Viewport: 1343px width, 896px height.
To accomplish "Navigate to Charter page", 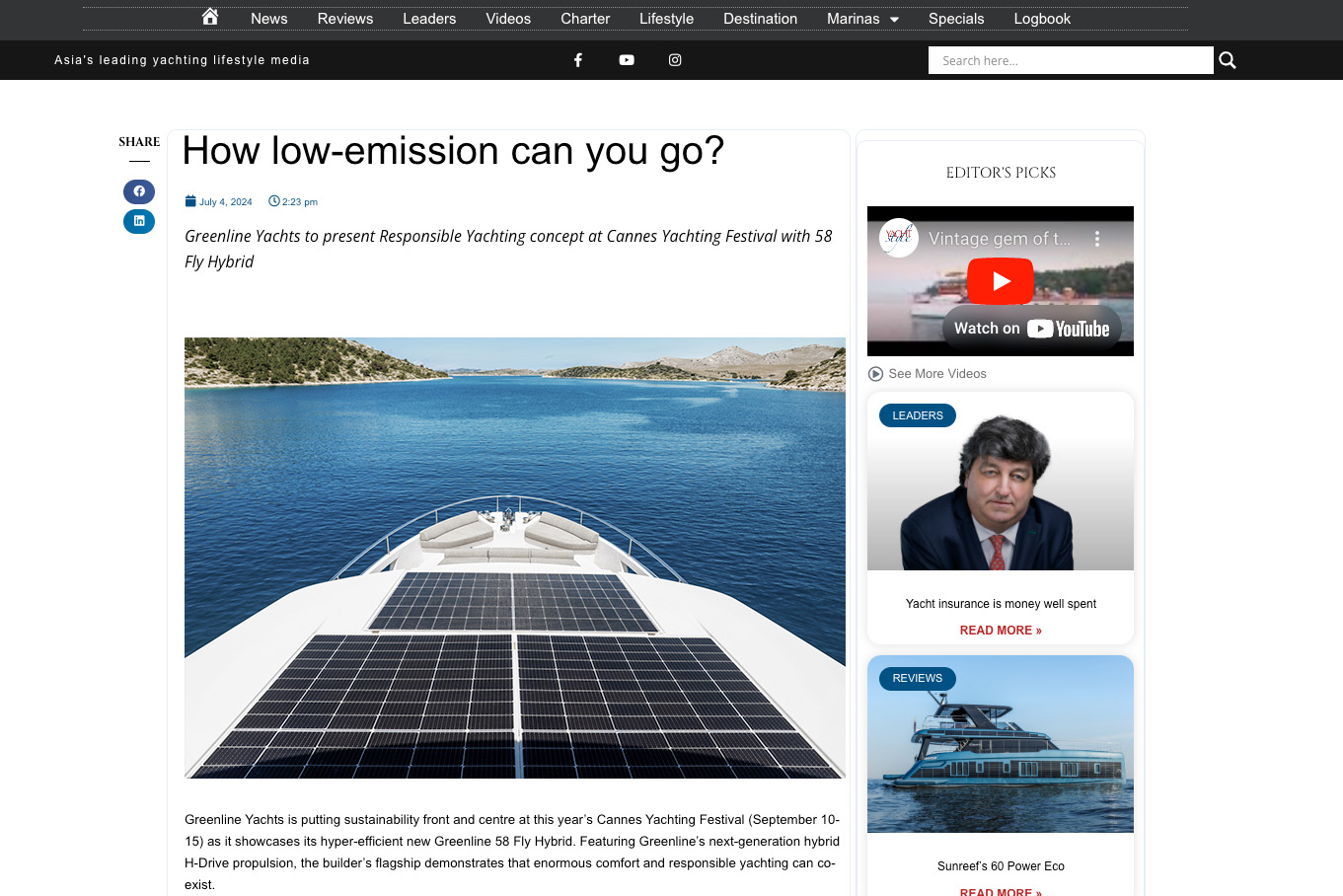I will [x=585, y=19].
